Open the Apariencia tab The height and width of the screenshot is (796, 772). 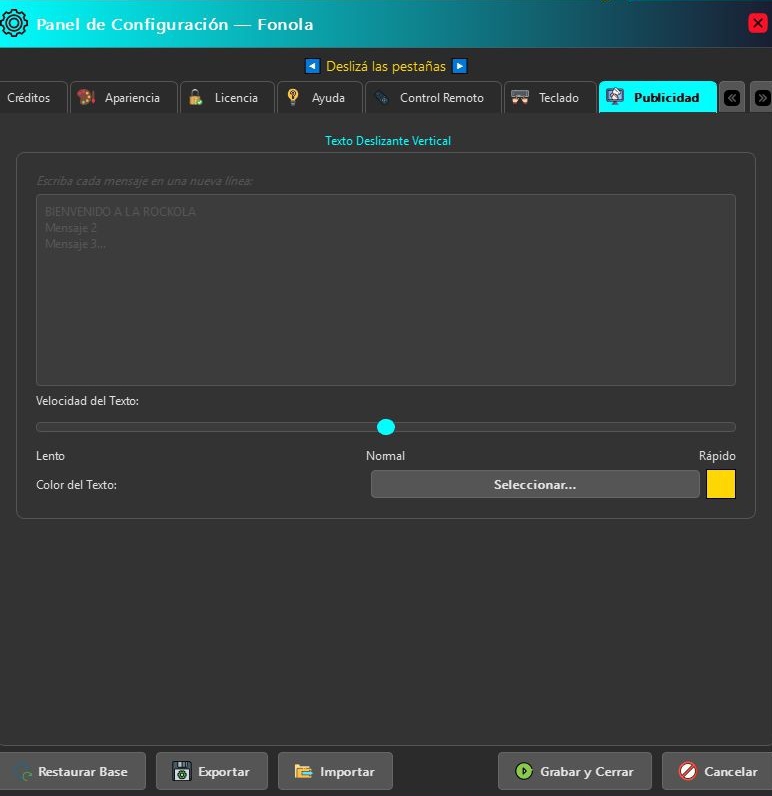pos(124,97)
